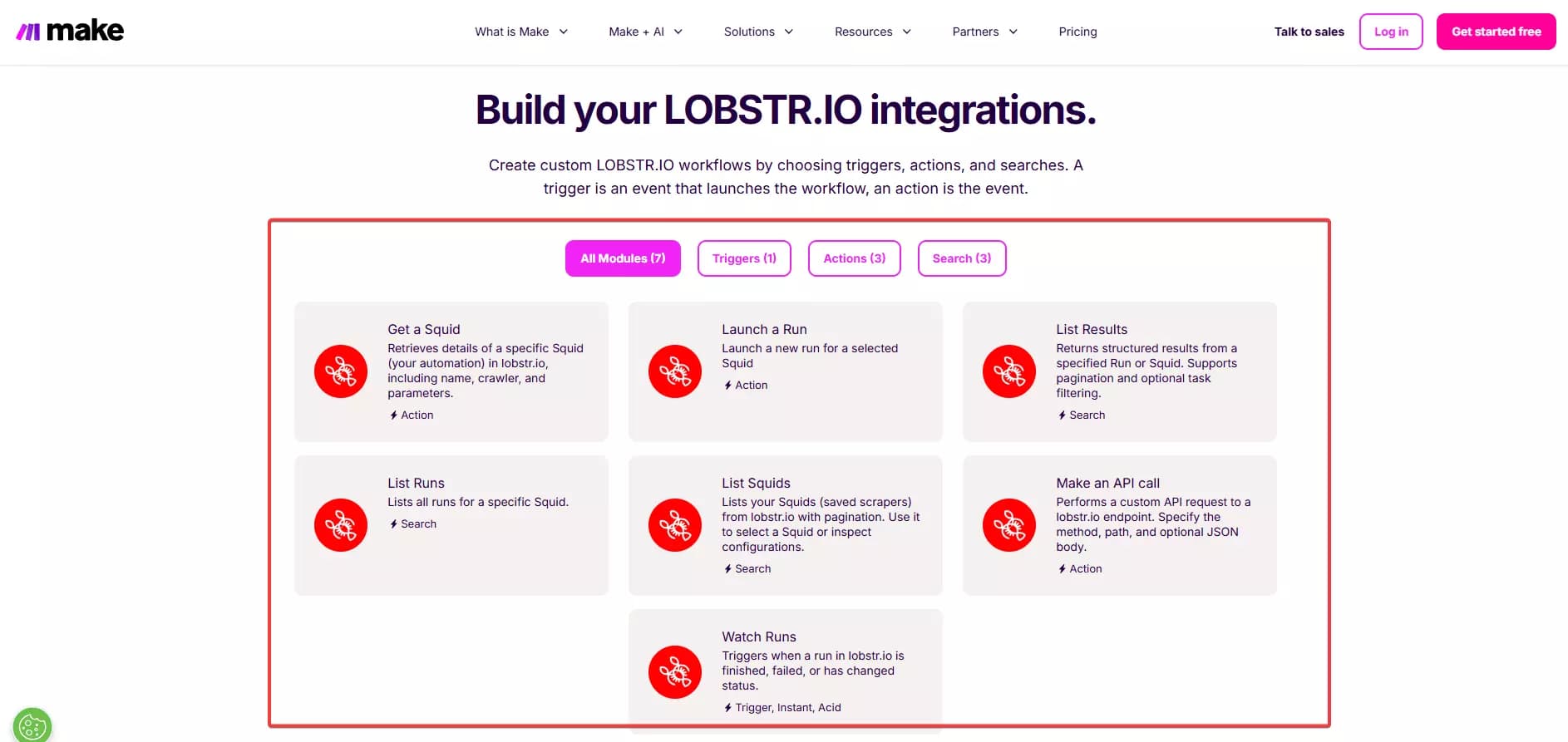Open the Launch a Run module title
The width and height of the screenshot is (1568, 742).
(764, 329)
